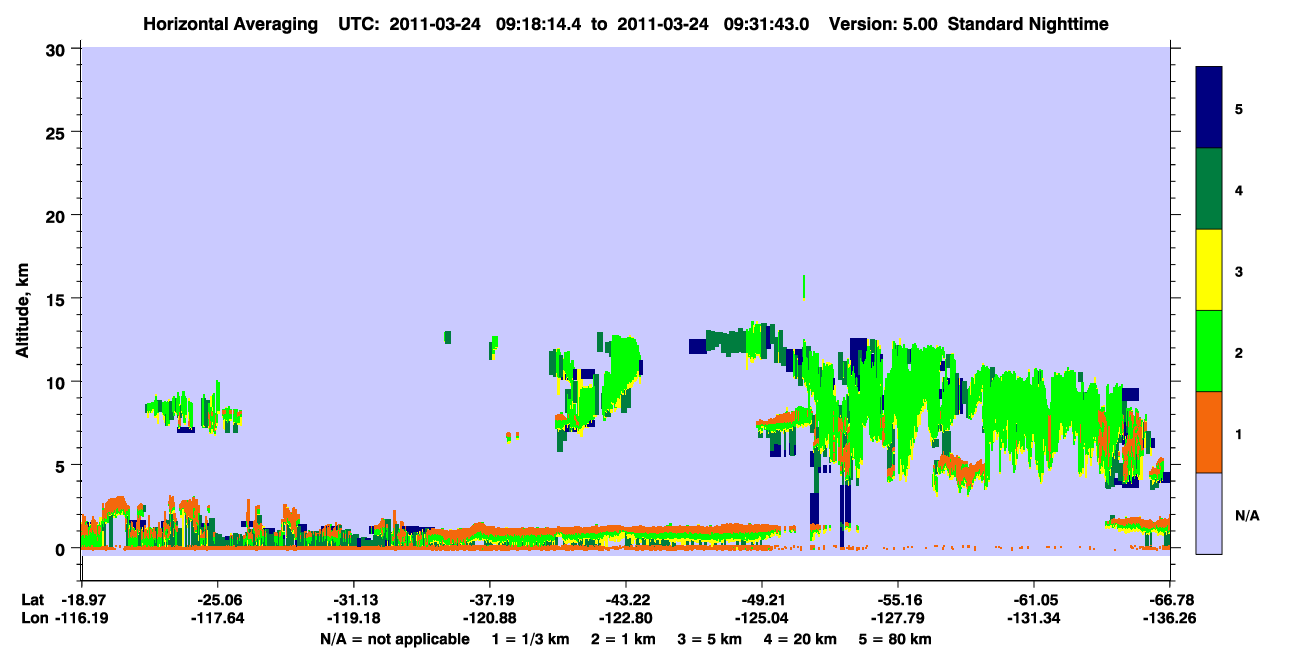
Task: Click the latitude value '-37.19'
Action: [489, 600]
